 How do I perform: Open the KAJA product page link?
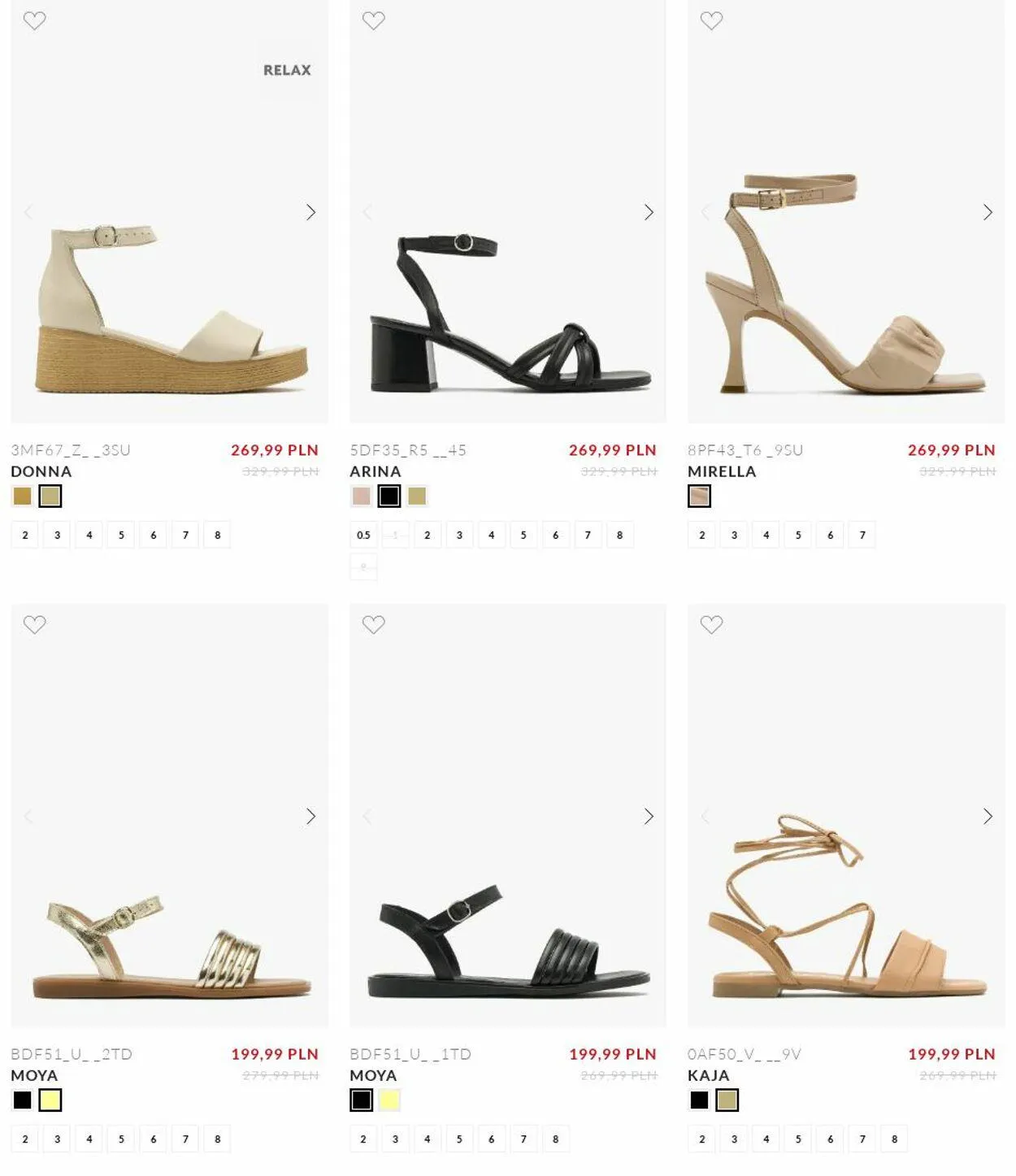(709, 1075)
